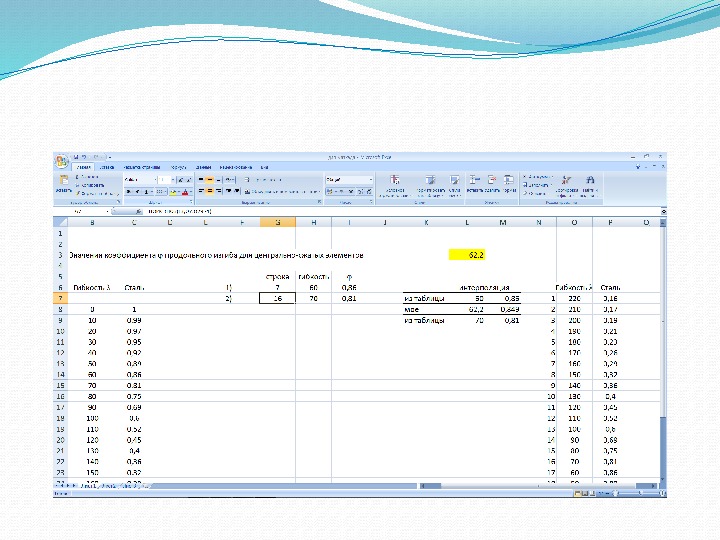The height and width of the screenshot is (540, 720).
Task: Click the Insert cells icon
Action: point(474,180)
